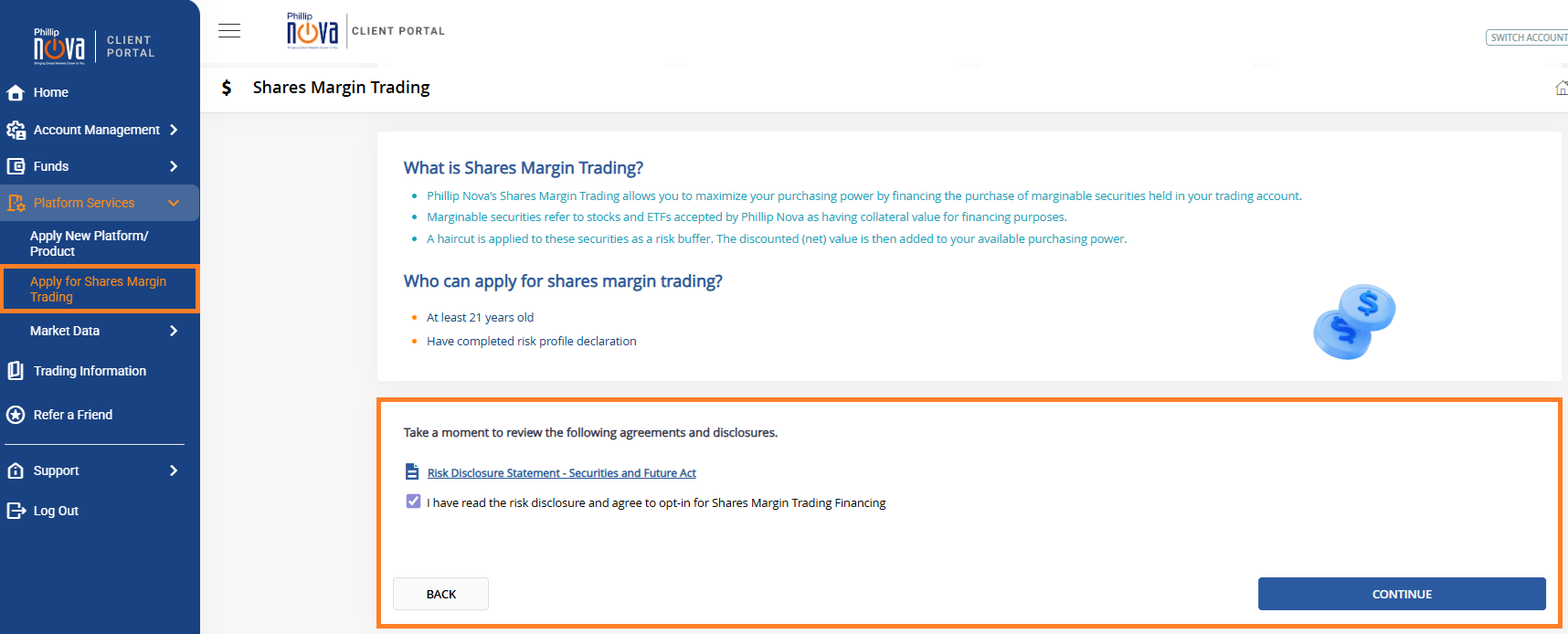The height and width of the screenshot is (634, 1568).
Task: Click the home icon at top right
Action: [x=1561, y=88]
